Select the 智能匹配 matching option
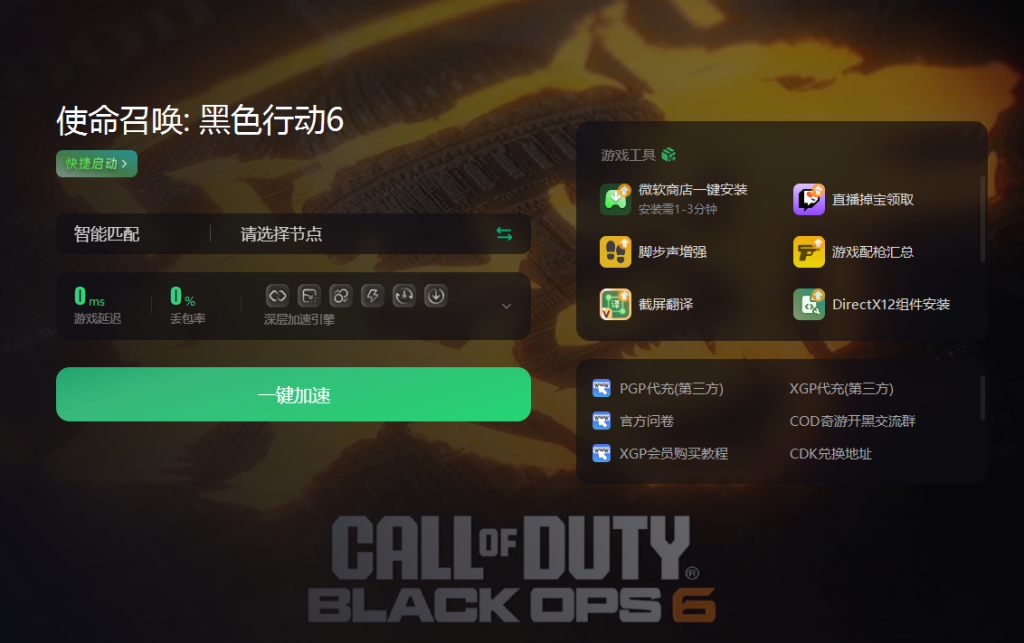Screen dimensions: 1024x643 pos(106,234)
